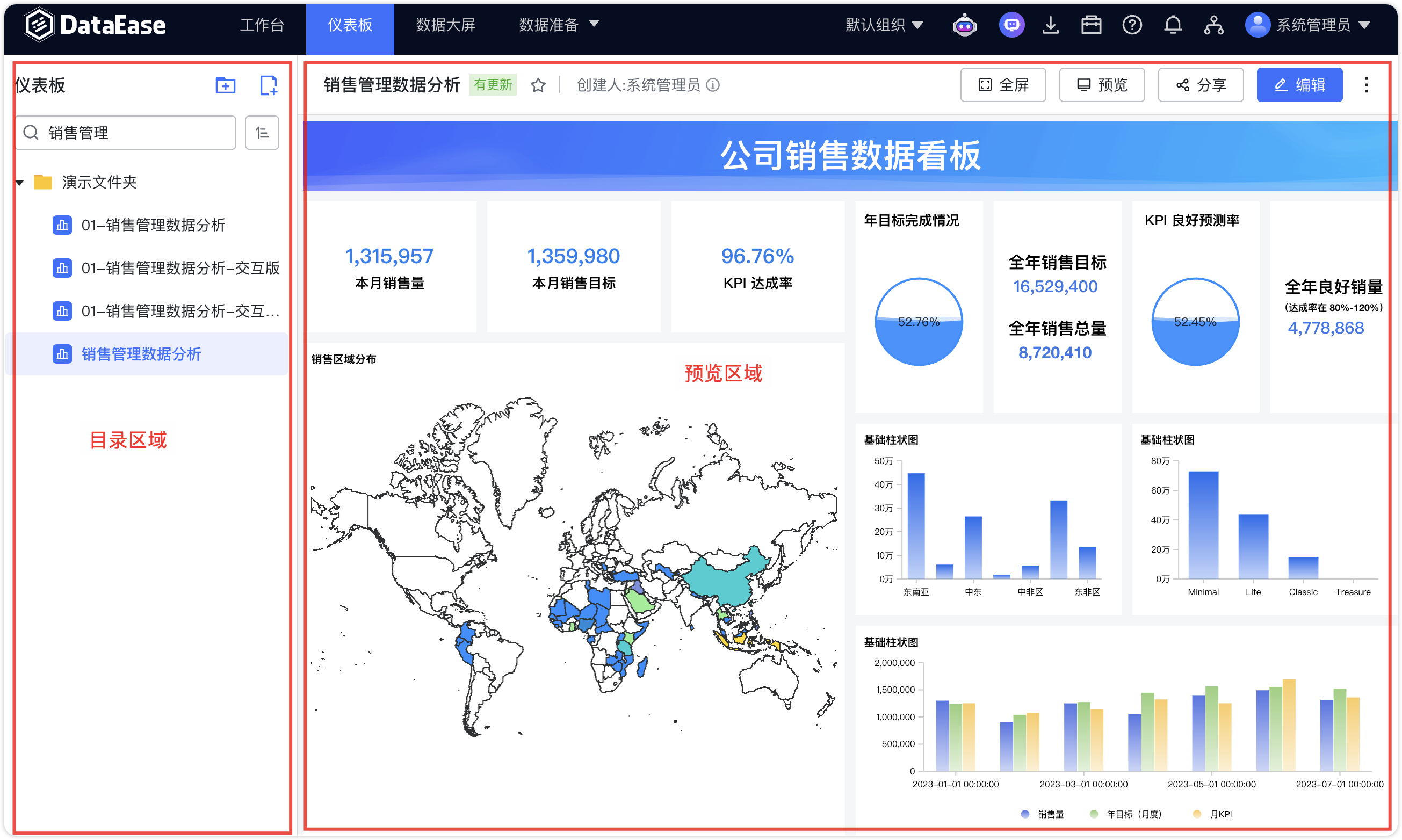1402x840 pixels.
Task: Click the KPI 良好预测率 gauge 52.45%
Action: pyautogui.click(x=1195, y=322)
